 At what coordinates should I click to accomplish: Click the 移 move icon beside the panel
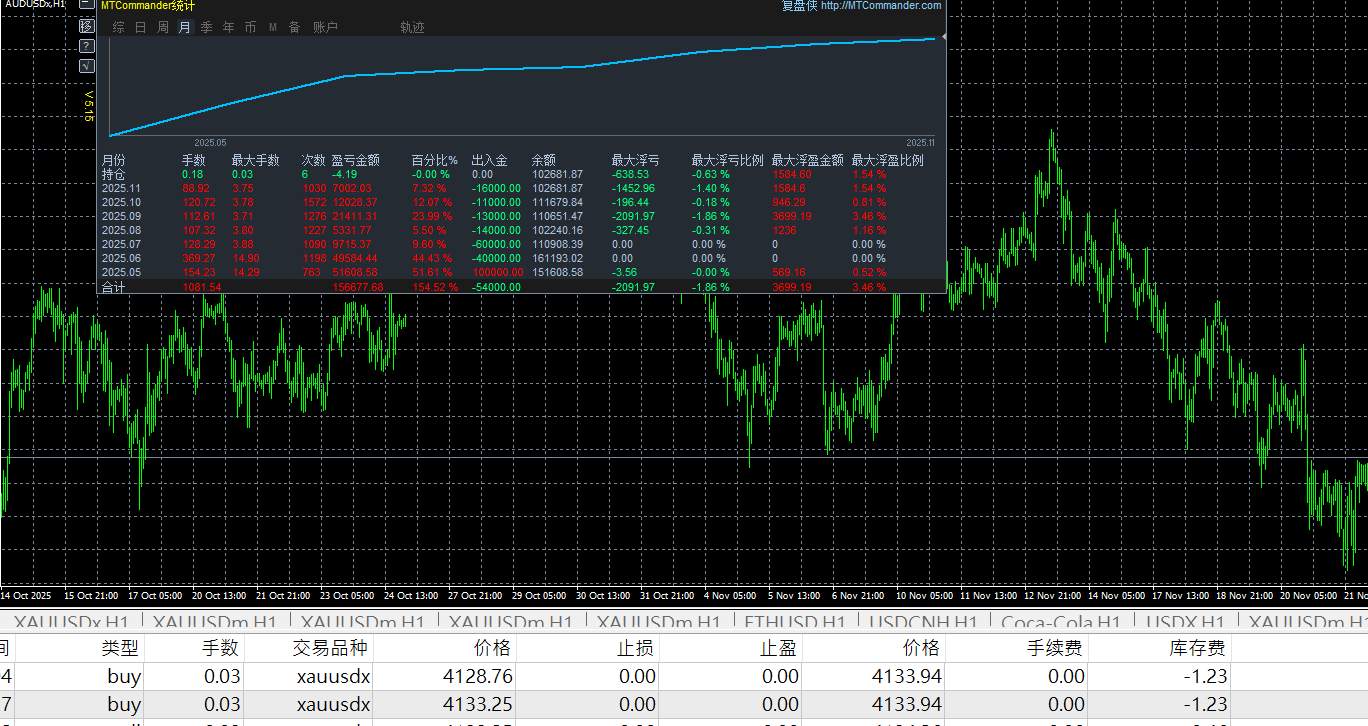coord(87,26)
